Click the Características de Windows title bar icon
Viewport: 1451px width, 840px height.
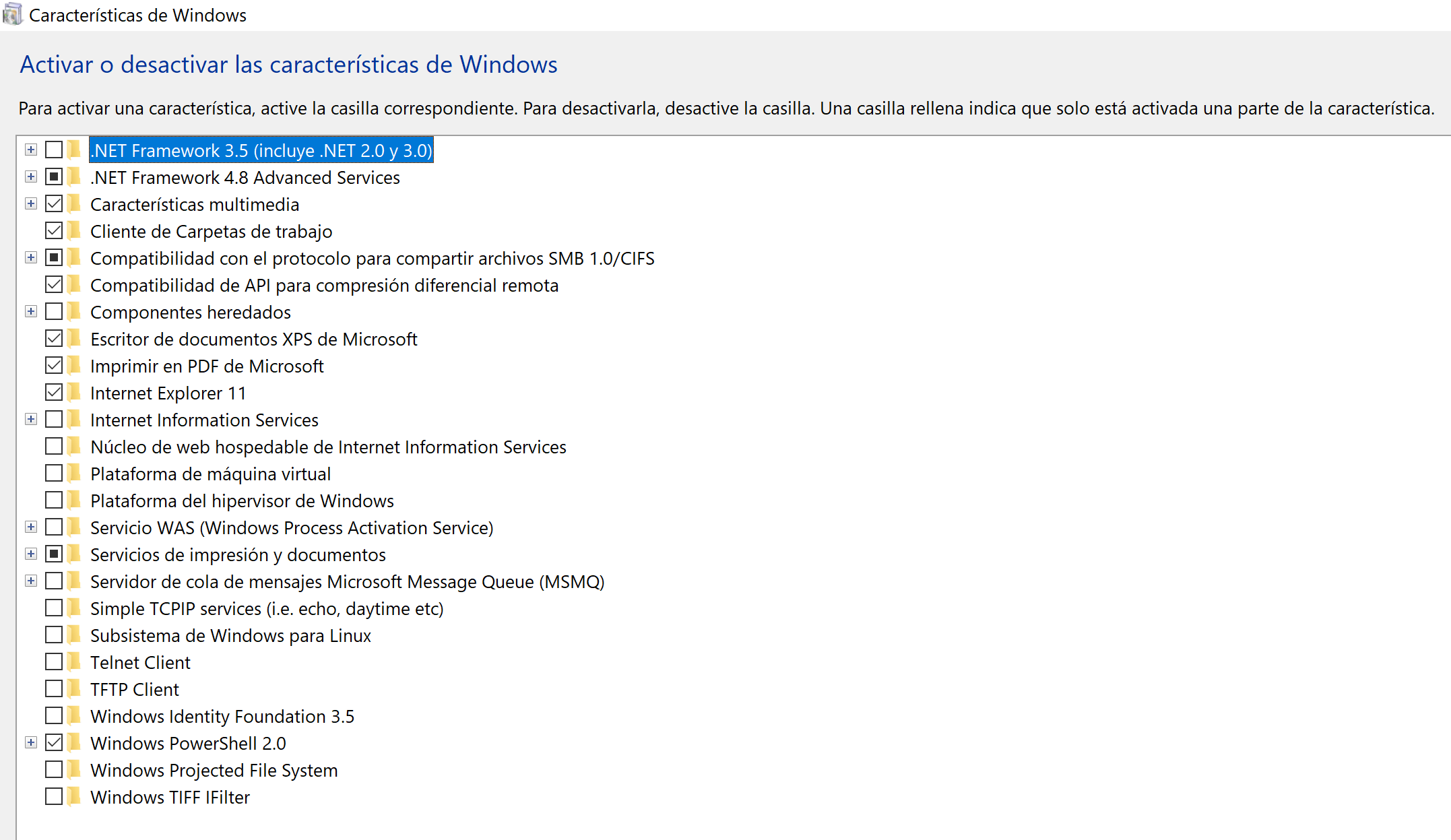pyautogui.click(x=12, y=14)
